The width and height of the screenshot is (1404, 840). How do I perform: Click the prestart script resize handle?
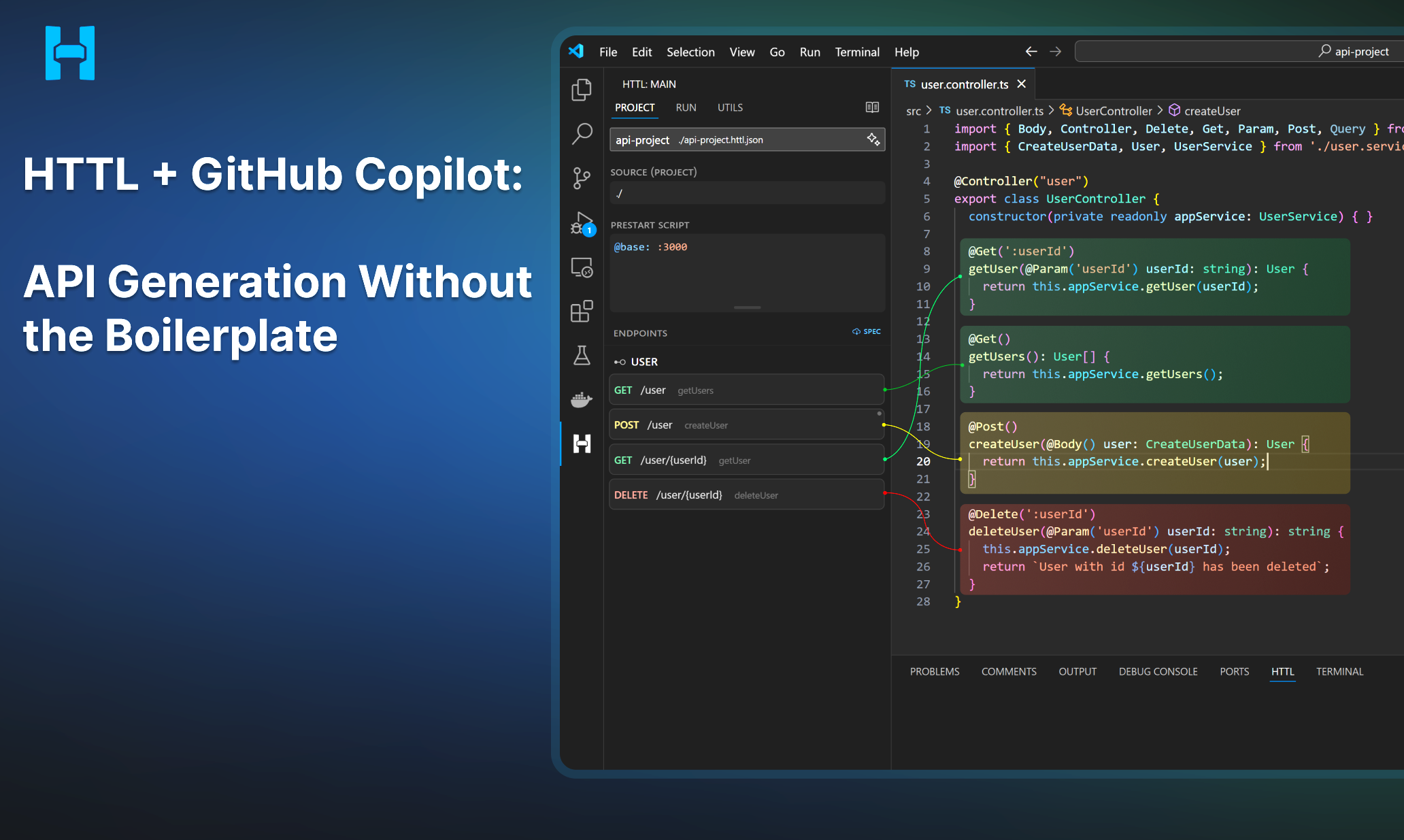747,307
